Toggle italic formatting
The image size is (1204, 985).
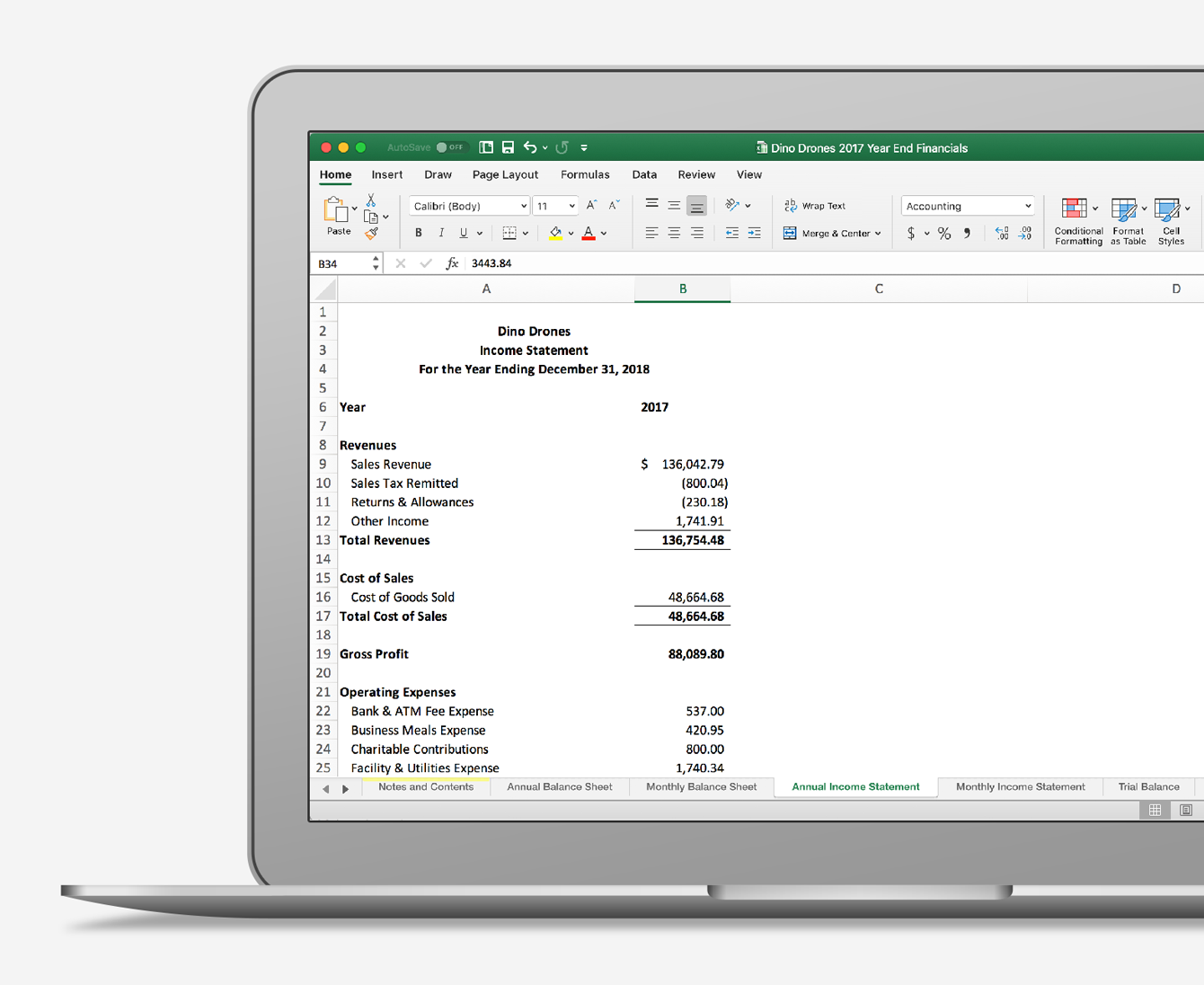tap(441, 233)
